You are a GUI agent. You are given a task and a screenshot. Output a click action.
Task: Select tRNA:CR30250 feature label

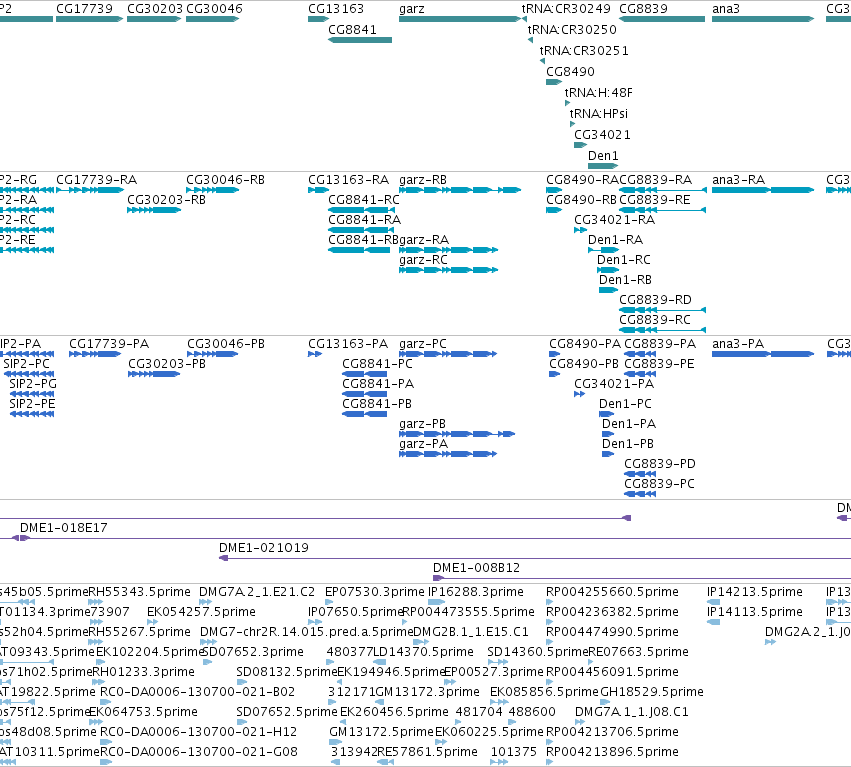(572, 29)
